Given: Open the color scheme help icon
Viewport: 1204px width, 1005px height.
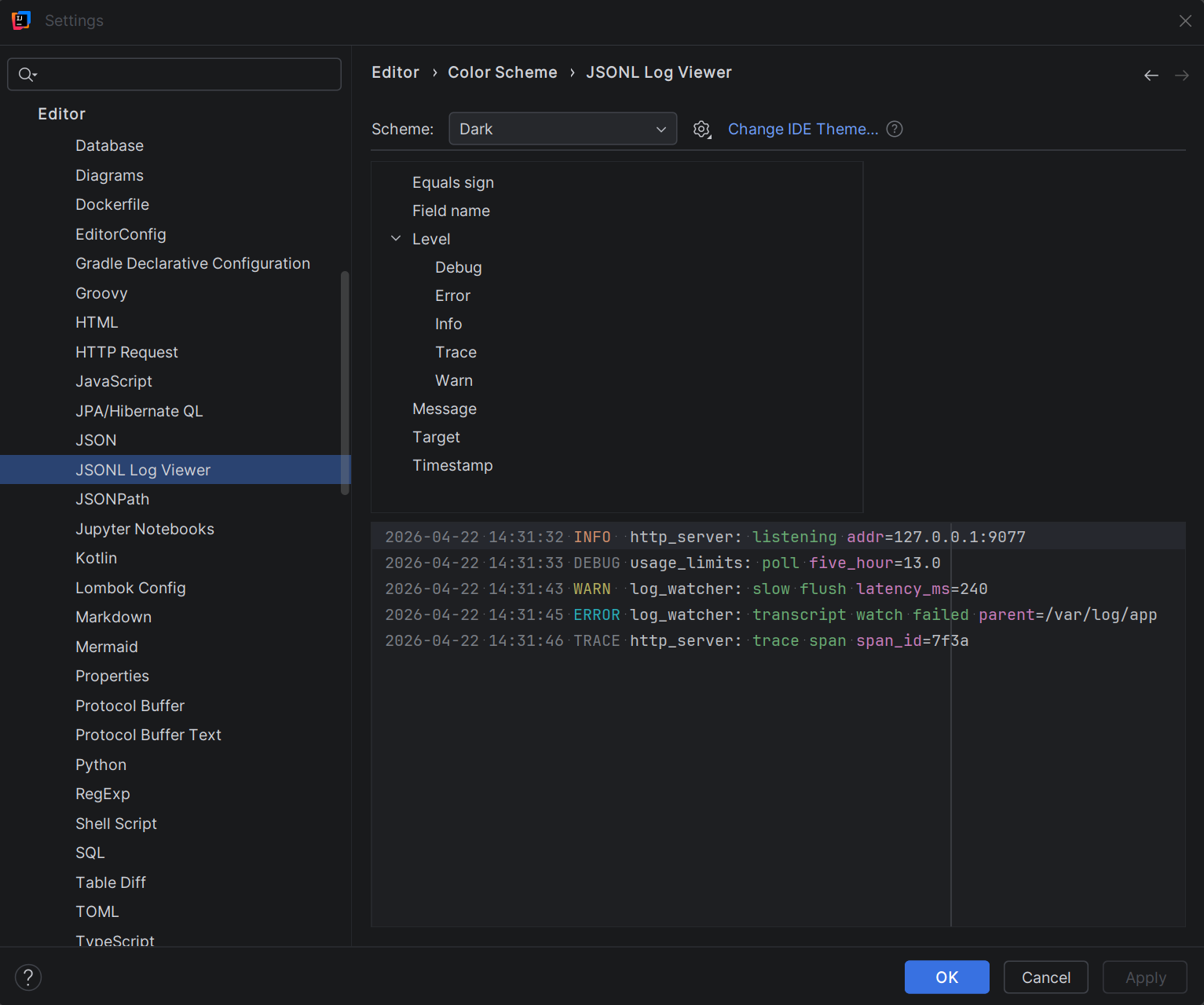Looking at the screenshot, I should (895, 129).
